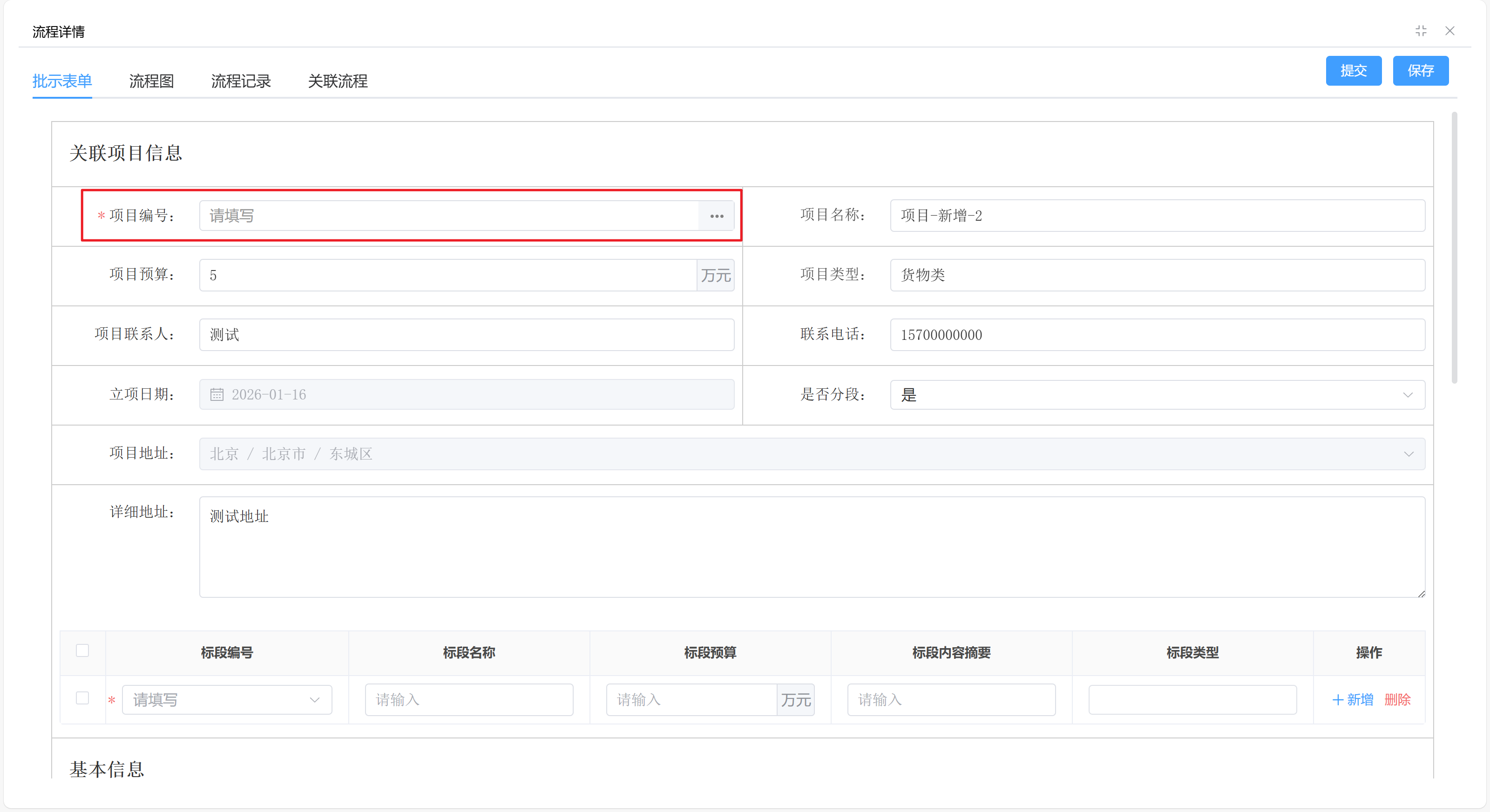Viewport: 1490px width, 812px height.
Task: Check the first 标段 row checkbox
Action: coord(83,698)
